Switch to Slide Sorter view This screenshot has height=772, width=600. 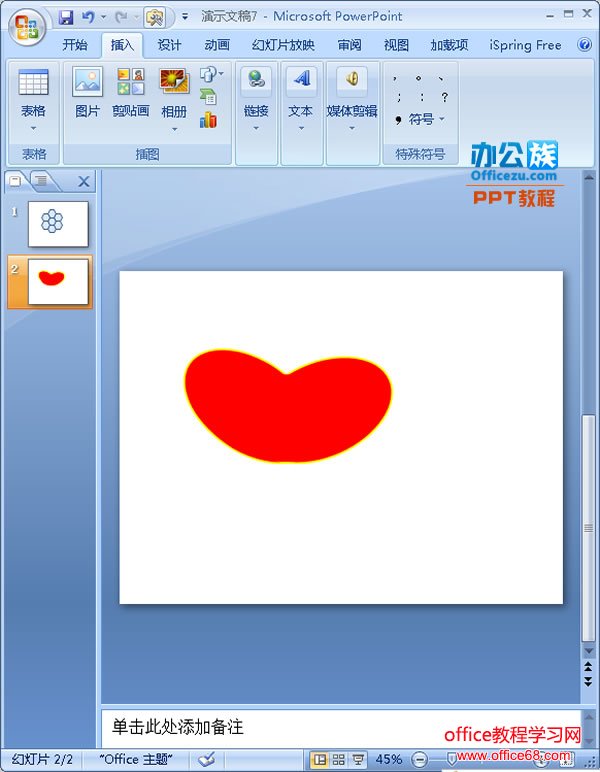(x=339, y=760)
